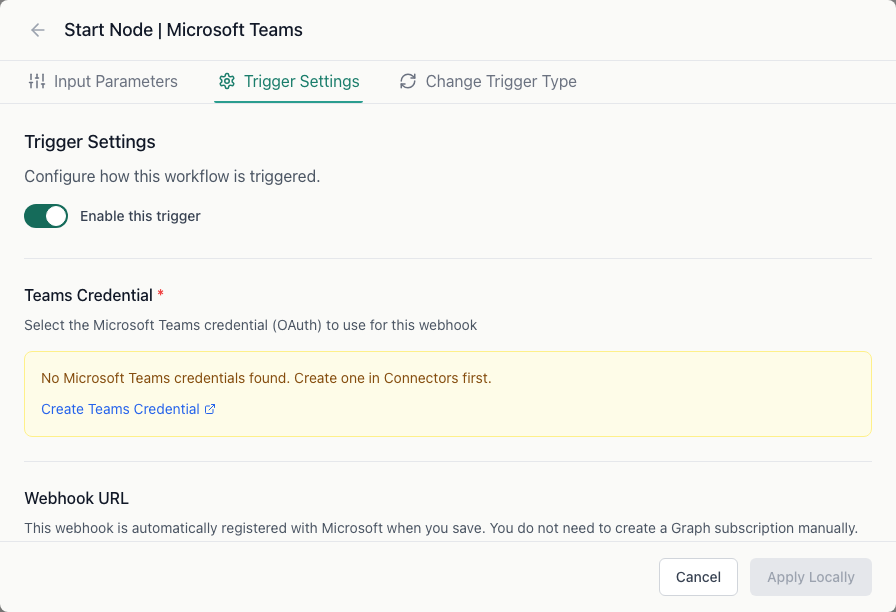Click the refresh icon on Change Trigger Type tab

407,81
